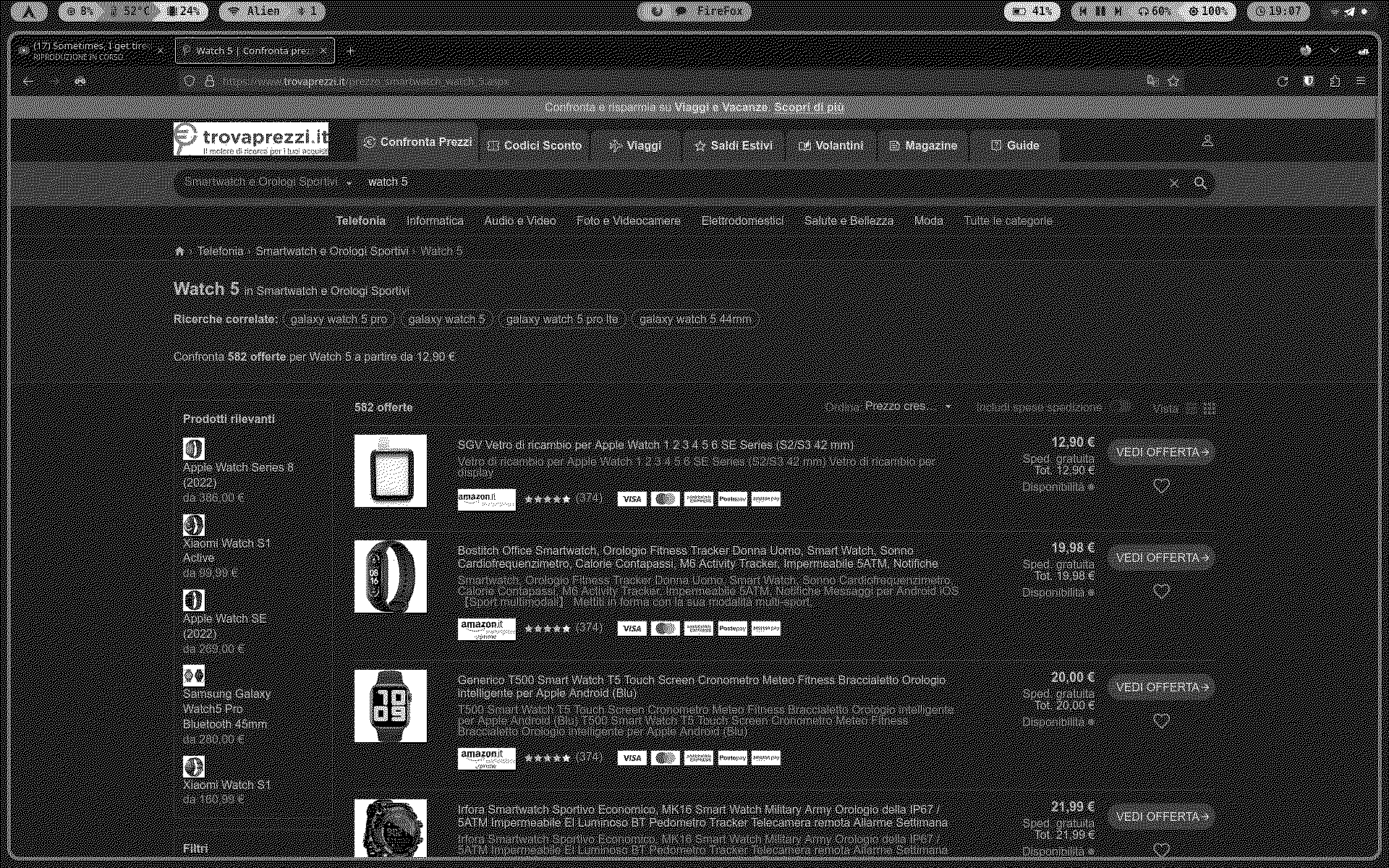This screenshot has width=1389, height=868.
Task: Open the browser's list-all-tabs chevron
Action: click(1333, 50)
